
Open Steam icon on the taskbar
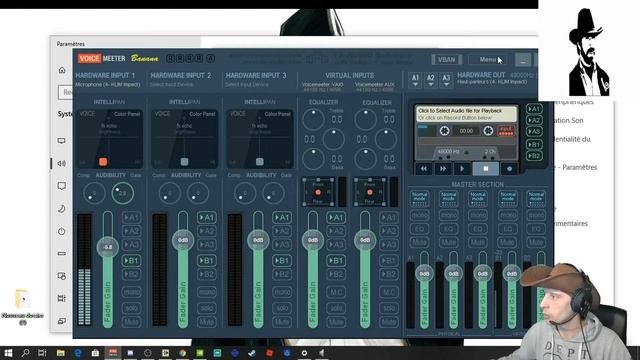click(x=252, y=353)
